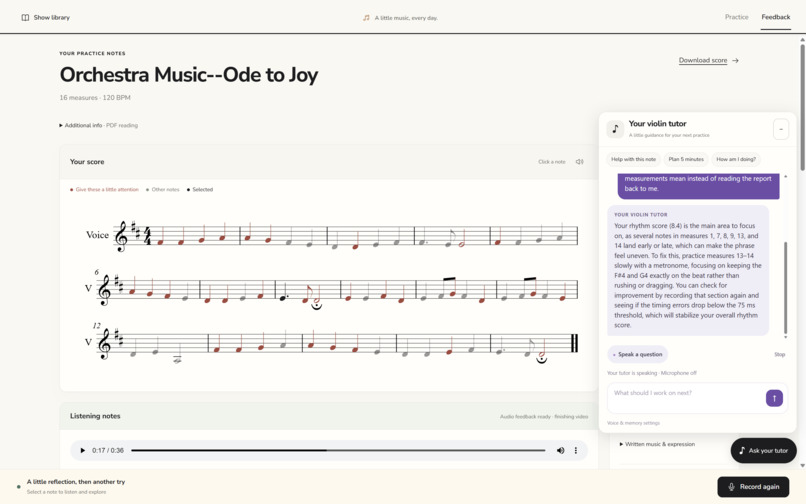
Task: Select the fermata half note ending the score
Action: pos(541,354)
